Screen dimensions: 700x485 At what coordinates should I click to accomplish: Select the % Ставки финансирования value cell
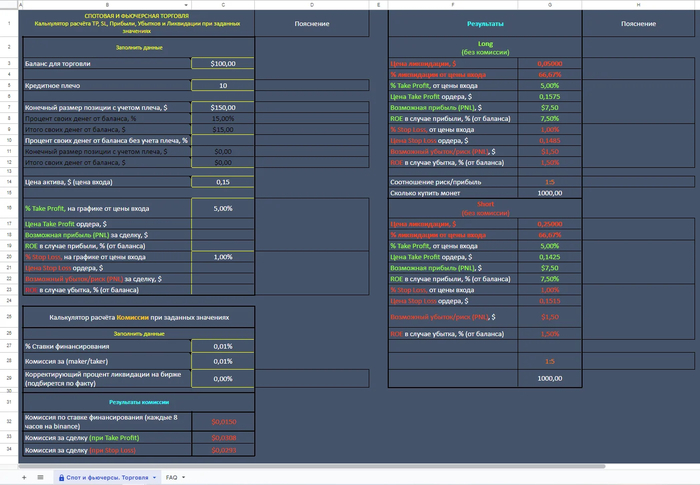(223, 346)
